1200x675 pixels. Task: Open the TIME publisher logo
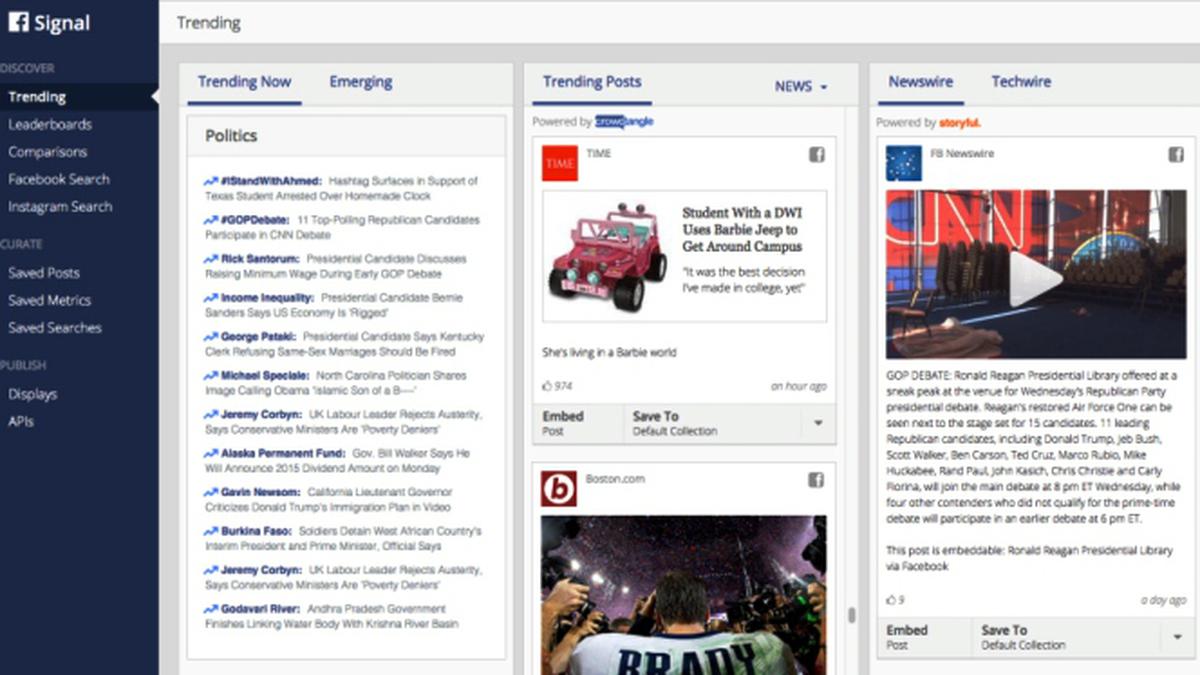560,163
